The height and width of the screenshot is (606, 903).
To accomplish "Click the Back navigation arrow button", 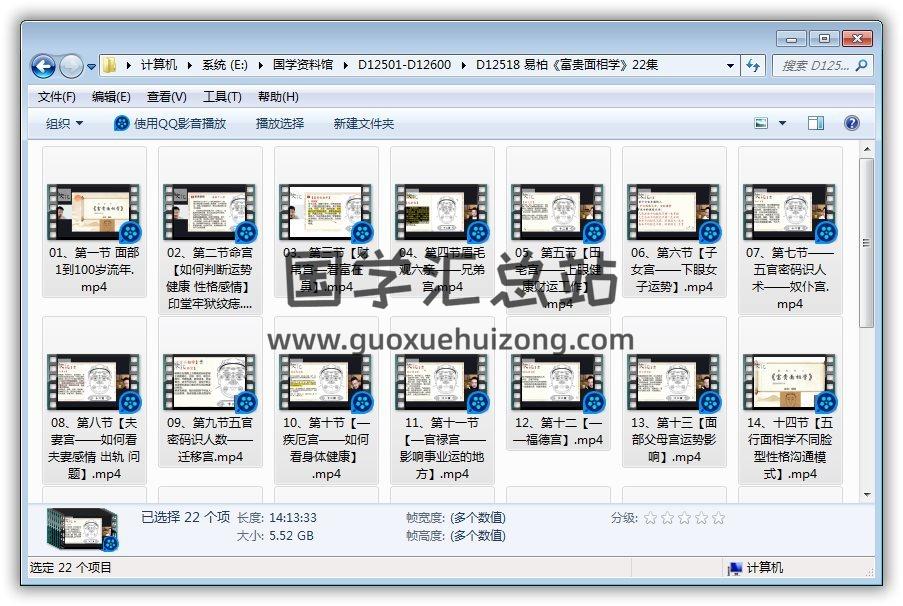I will click(x=43, y=66).
